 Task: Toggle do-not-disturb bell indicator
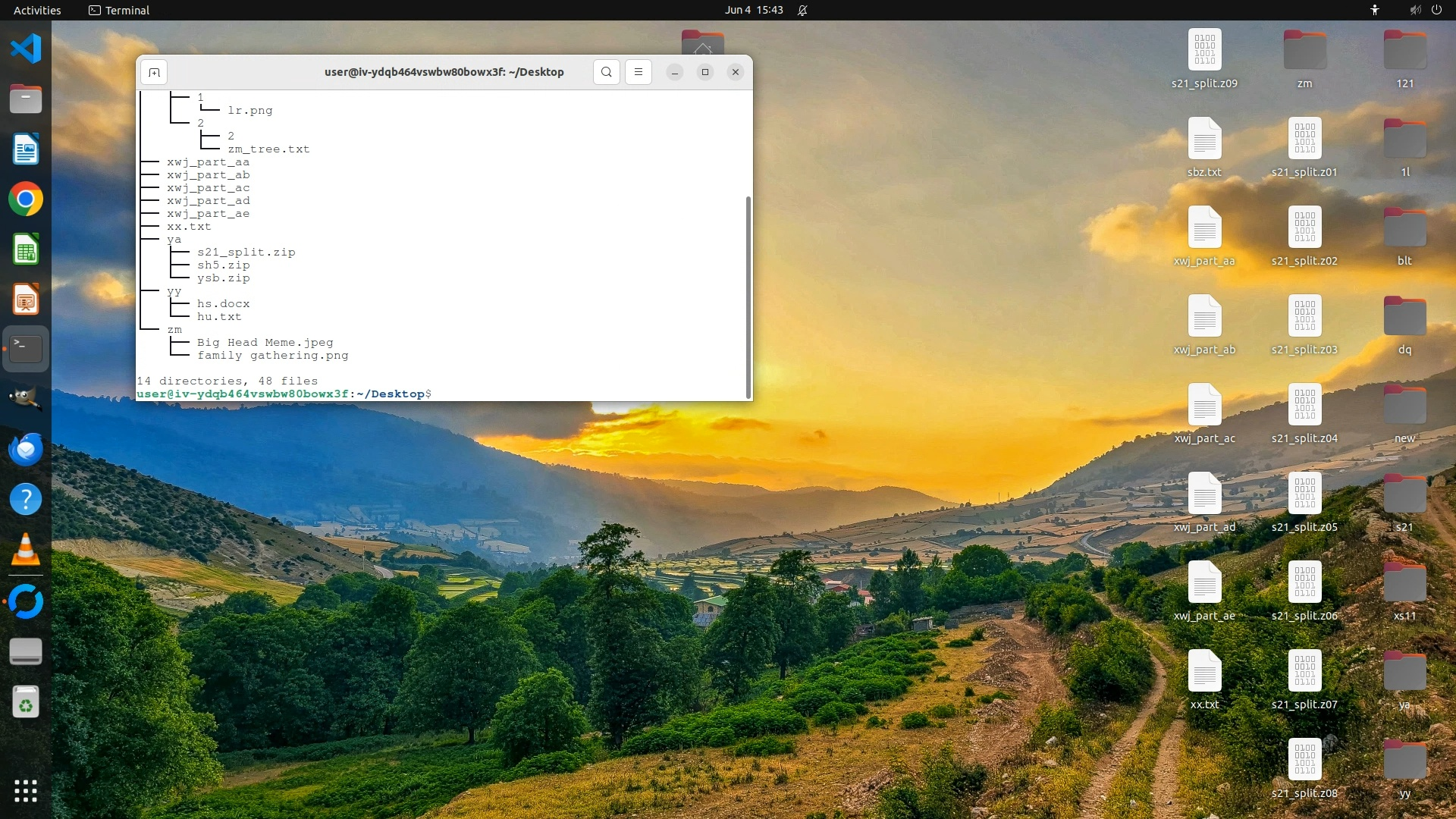802,10
